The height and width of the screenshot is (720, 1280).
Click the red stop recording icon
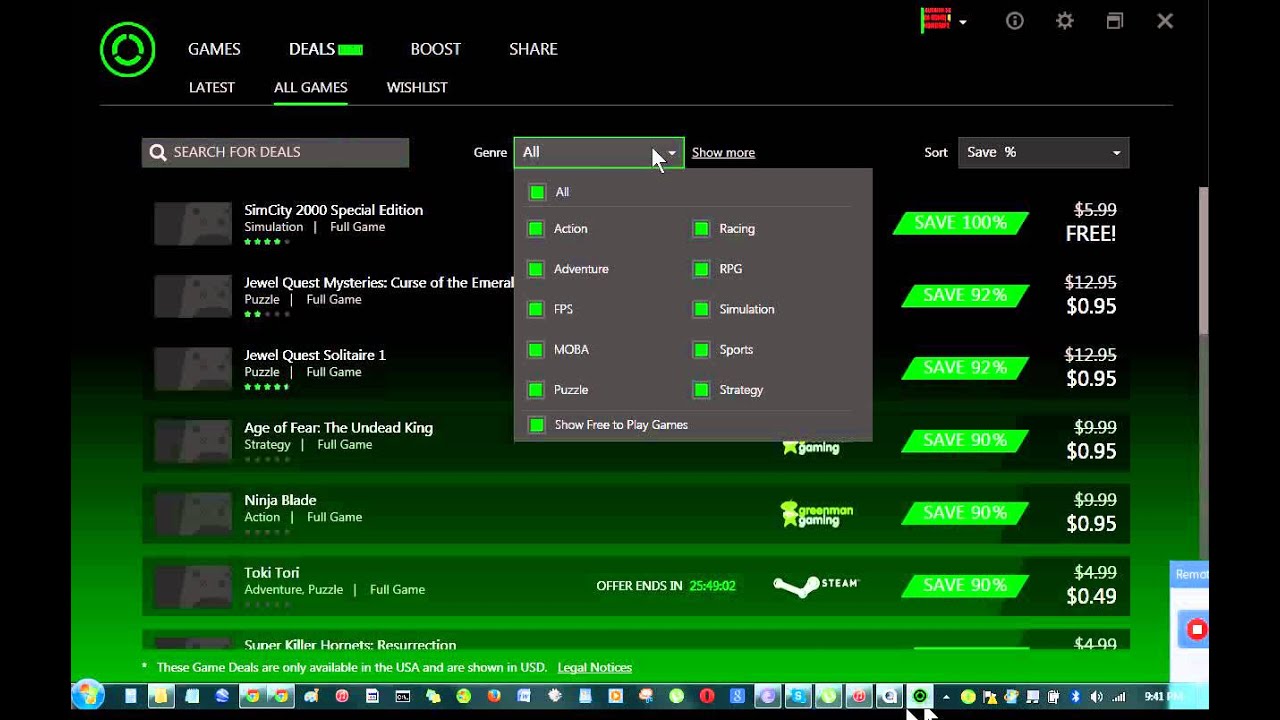coord(1196,629)
